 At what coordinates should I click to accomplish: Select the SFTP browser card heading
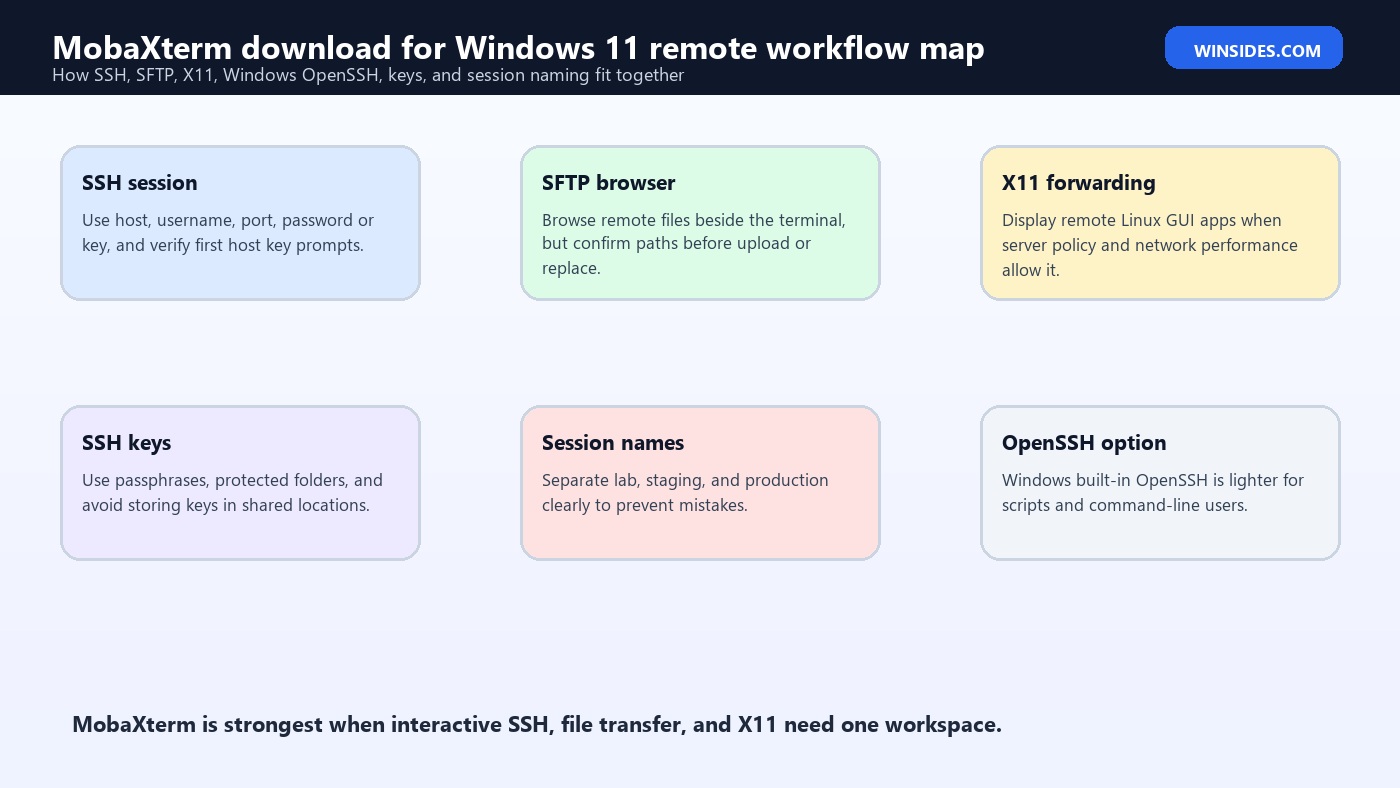(608, 183)
